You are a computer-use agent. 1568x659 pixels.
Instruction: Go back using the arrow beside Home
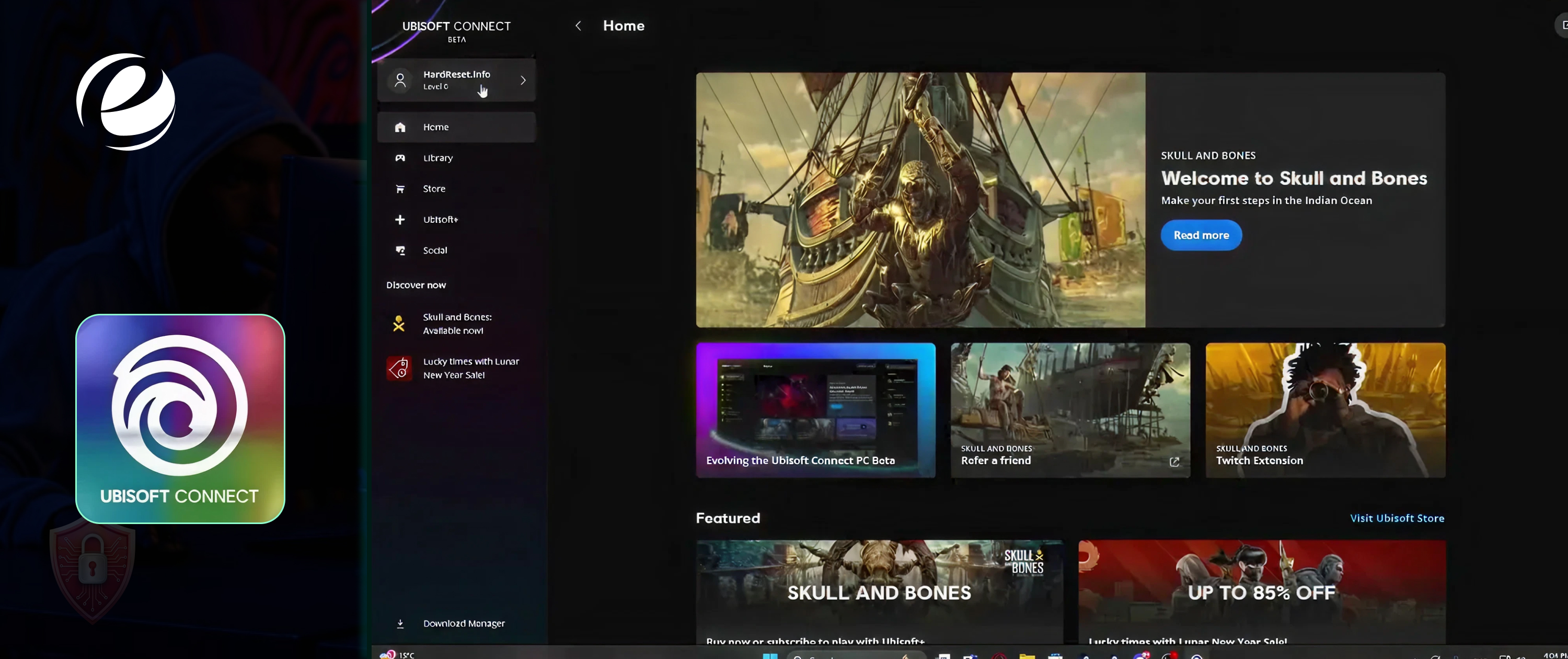click(578, 26)
